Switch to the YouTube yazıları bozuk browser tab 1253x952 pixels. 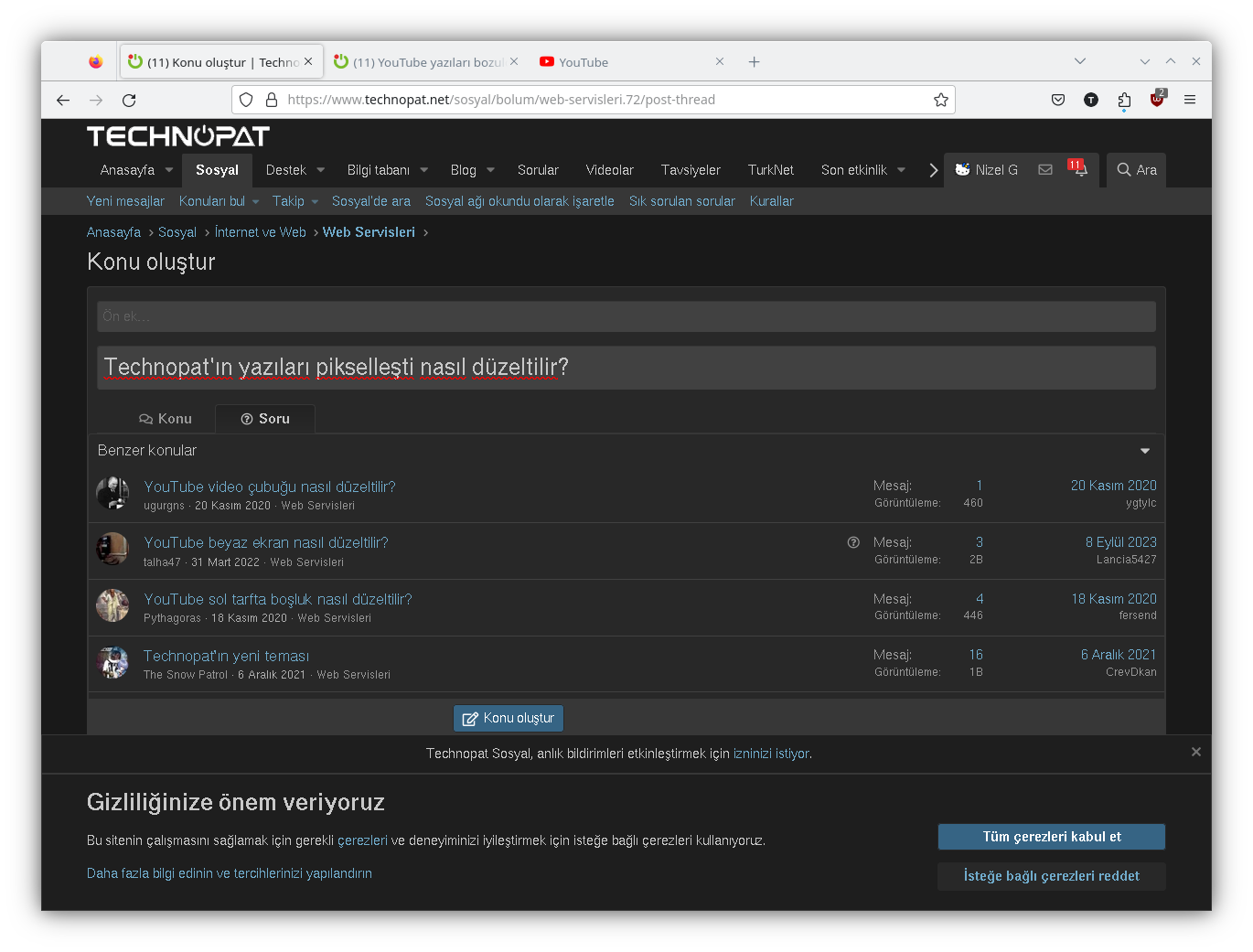click(x=425, y=62)
